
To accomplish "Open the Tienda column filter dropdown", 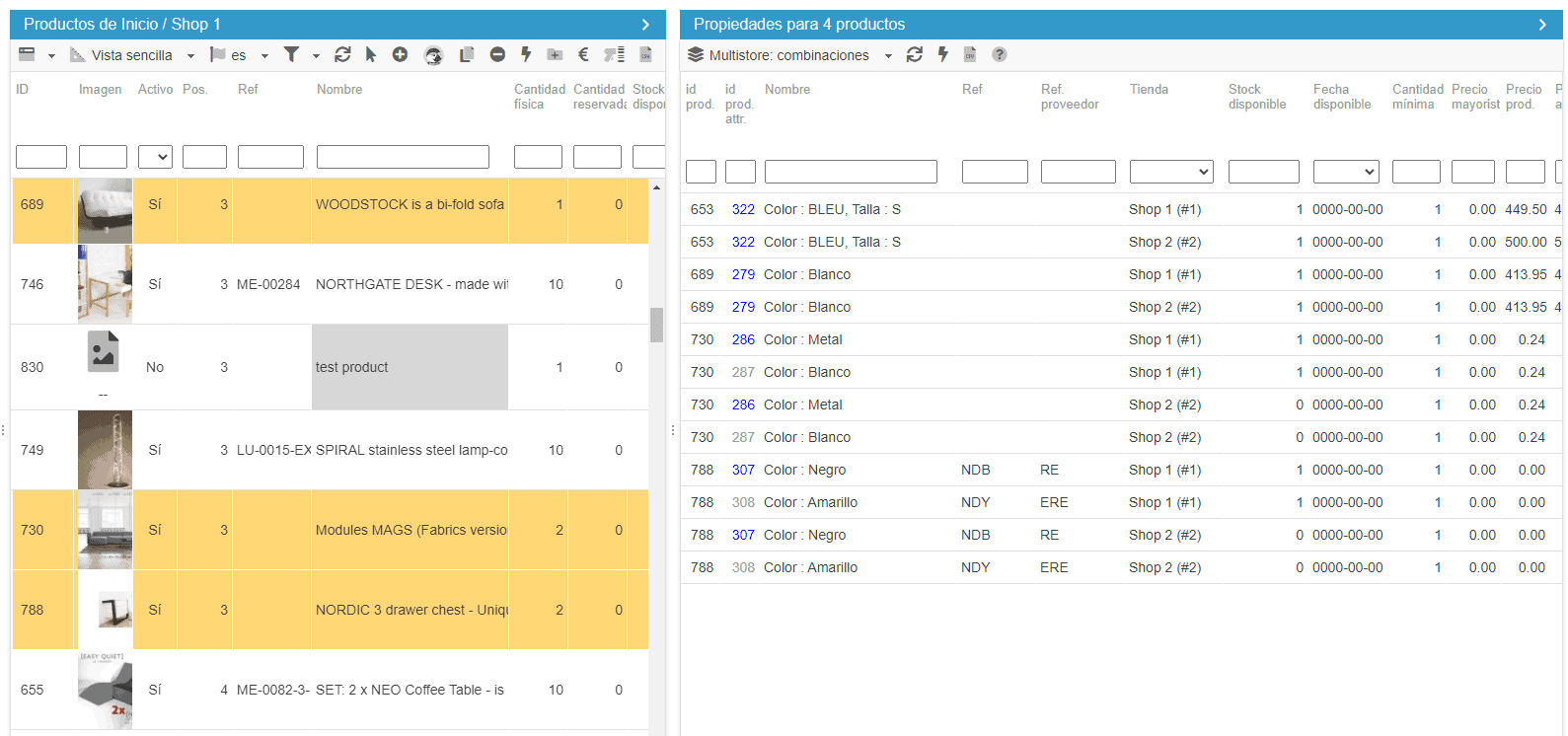I will (1170, 172).
